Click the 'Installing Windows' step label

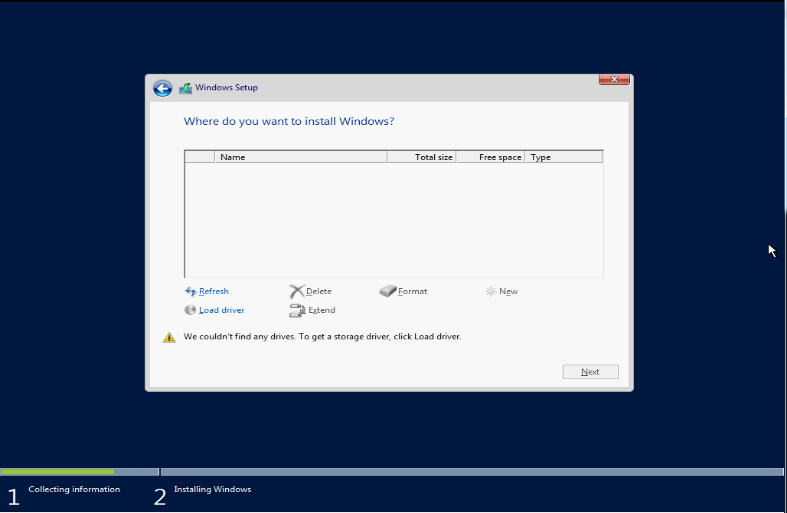[212, 489]
